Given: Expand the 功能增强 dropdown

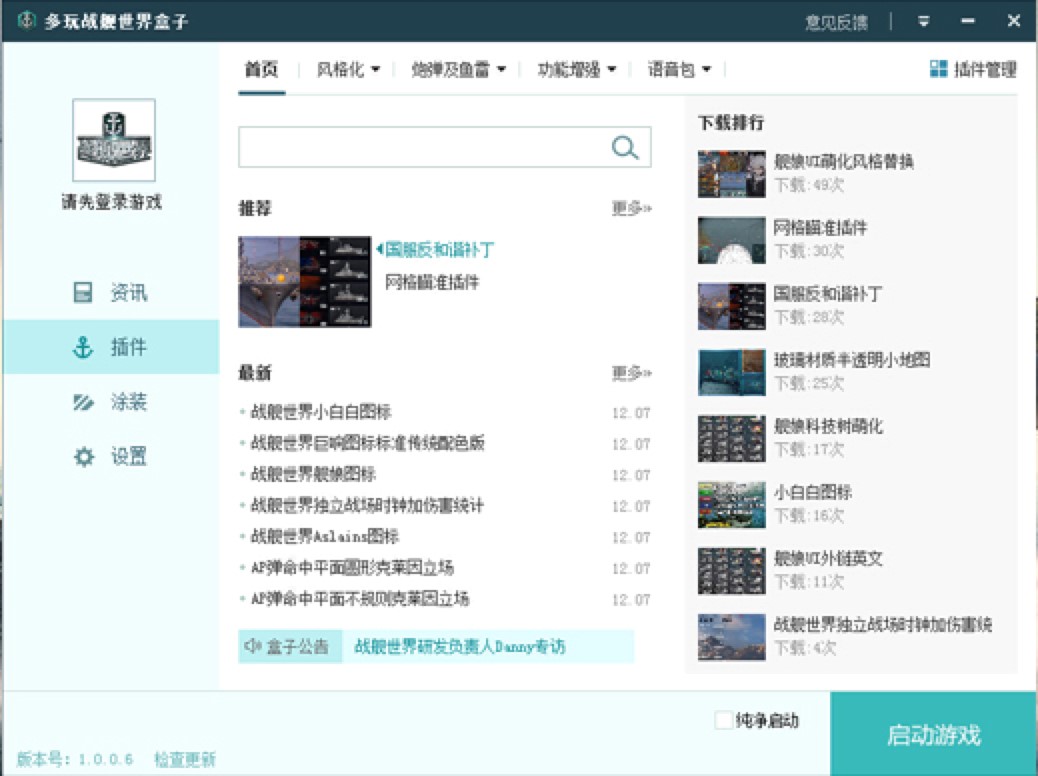Looking at the screenshot, I should click(x=576, y=70).
